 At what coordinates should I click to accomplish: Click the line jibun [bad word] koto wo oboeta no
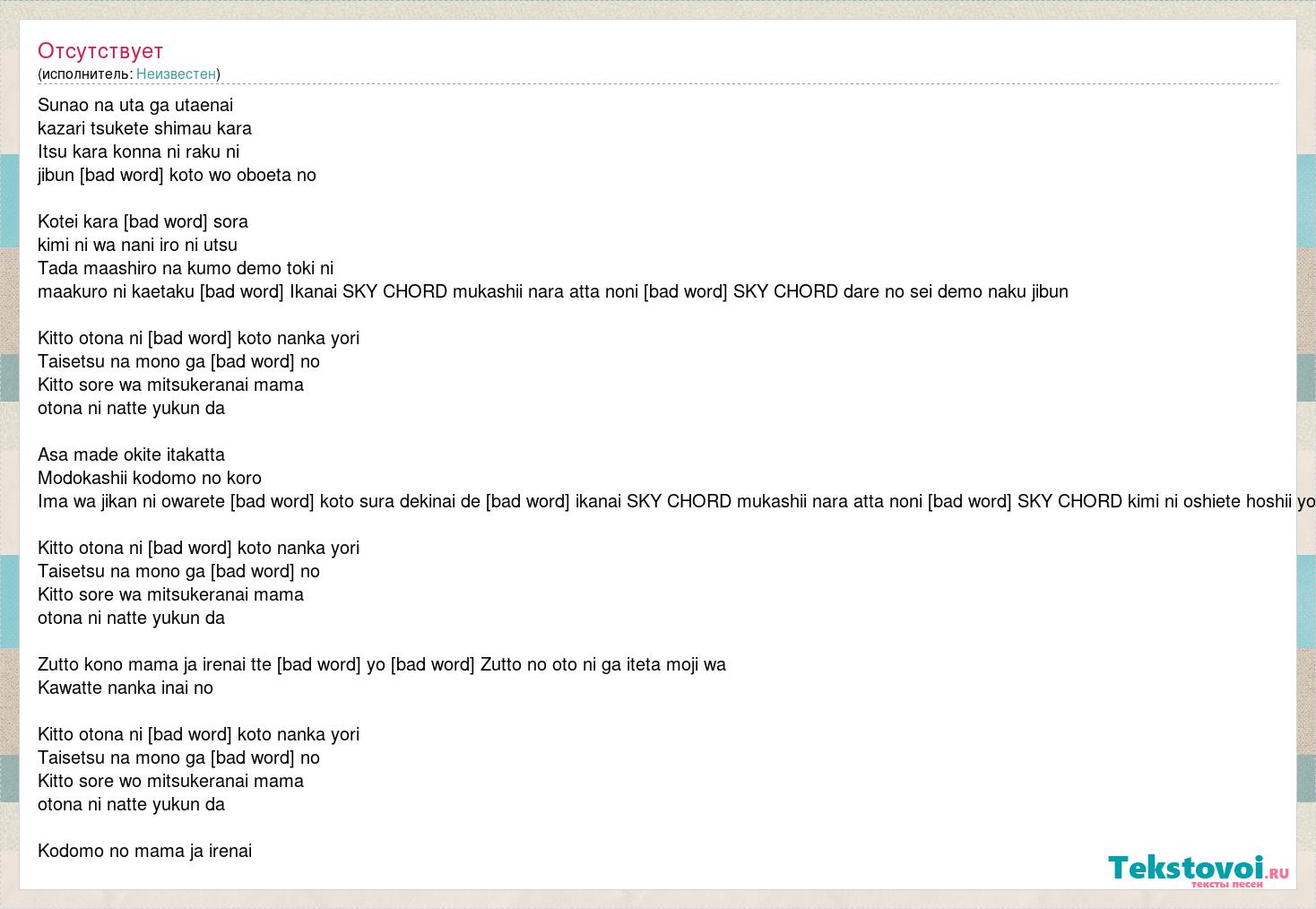[x=177, y=175]
